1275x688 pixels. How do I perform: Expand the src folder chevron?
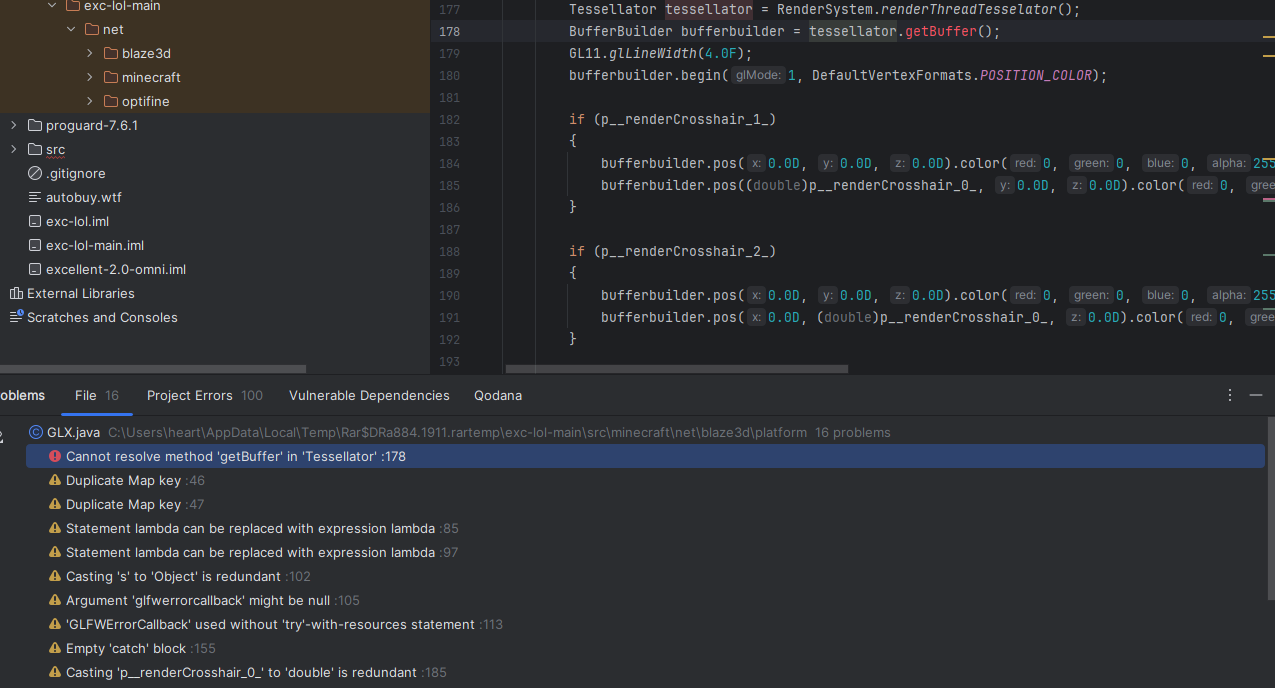click(x=14, y=149)
